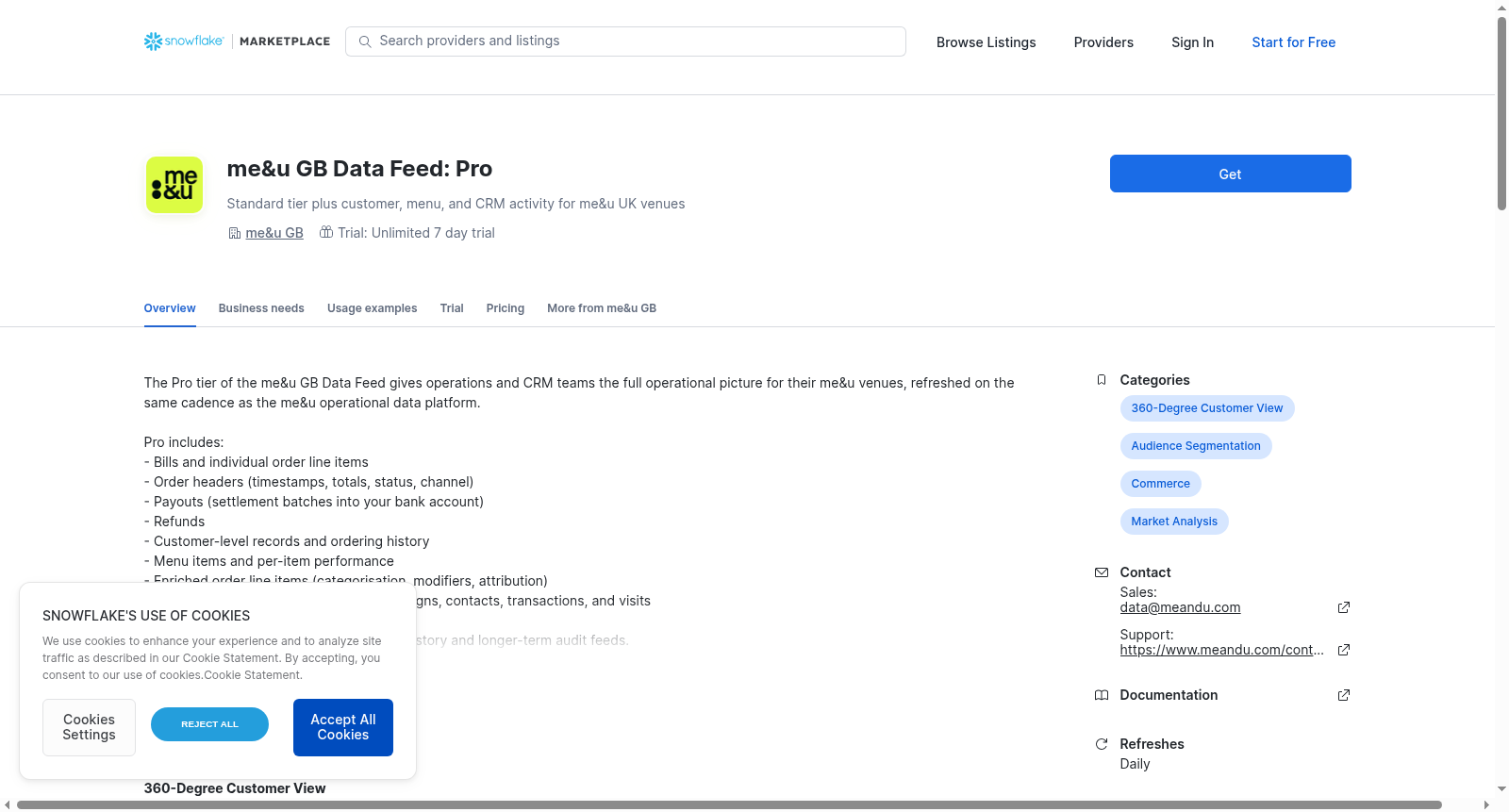Click the blue Get button

[1230, 174]
